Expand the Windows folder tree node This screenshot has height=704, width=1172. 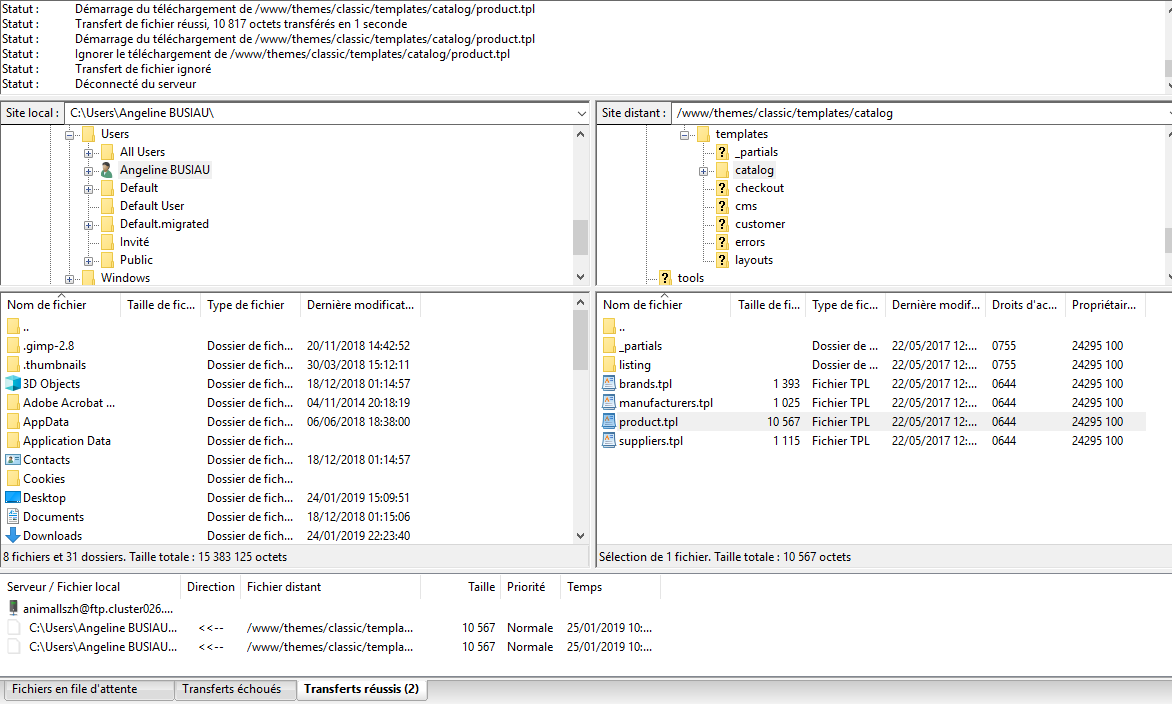(x=70, y=280)
